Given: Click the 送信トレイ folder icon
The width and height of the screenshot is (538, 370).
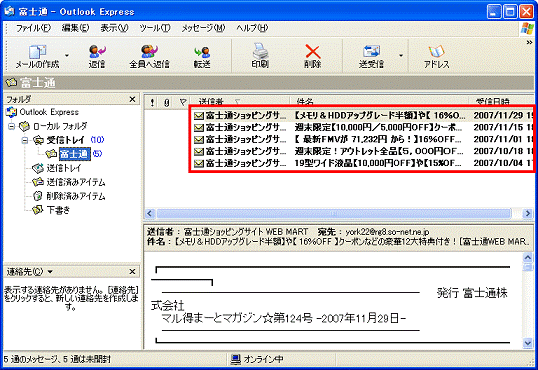Looking at the screenshot, I should pos(38,168).
